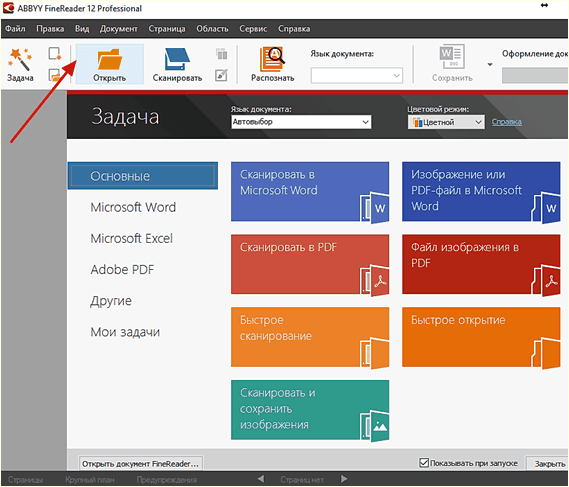The height and width of the screenshot is (487, 569).
Task: Click the ABBYY FineReader logo in title bar
Action: click(8, 8)
